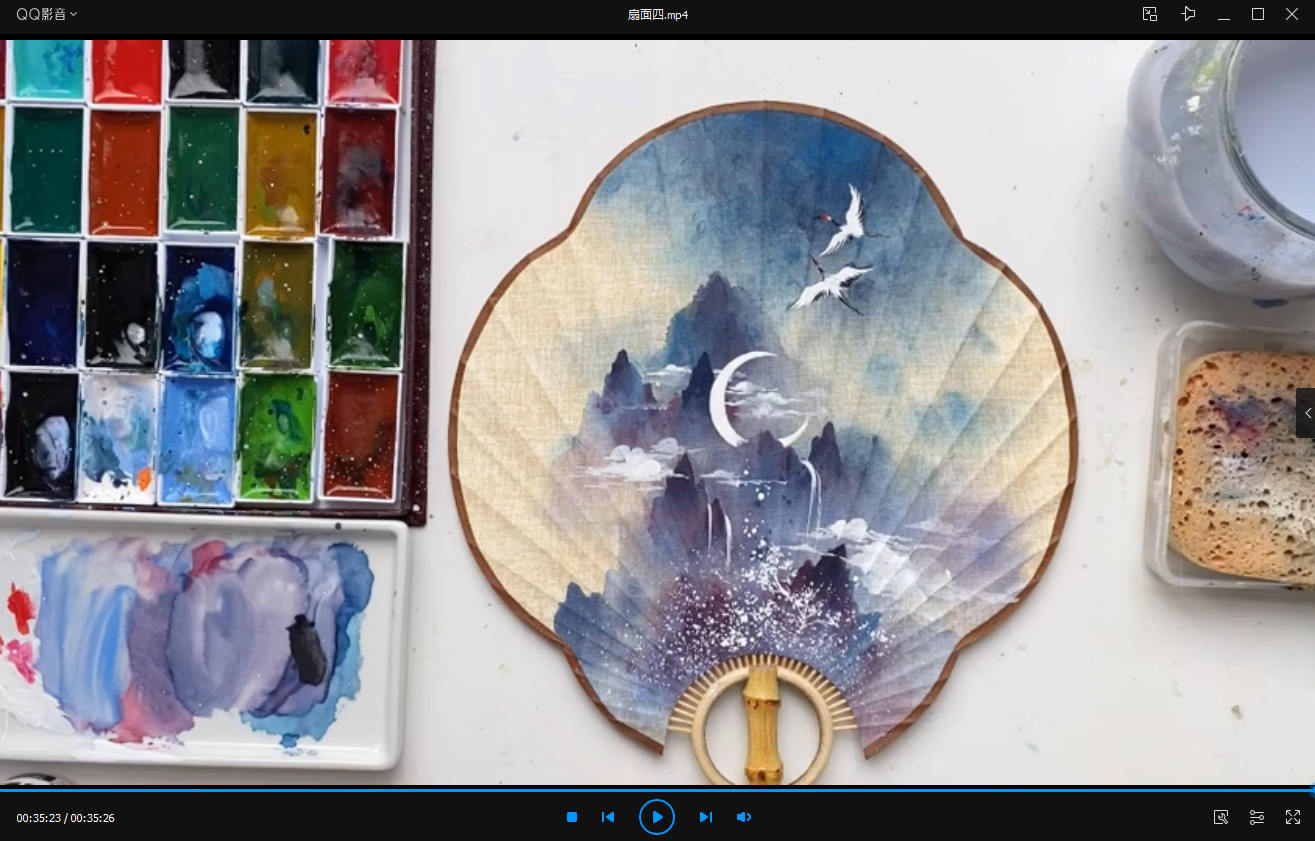Pin the player window on top
The image size is (1315, 841).
click(1187, 14)
